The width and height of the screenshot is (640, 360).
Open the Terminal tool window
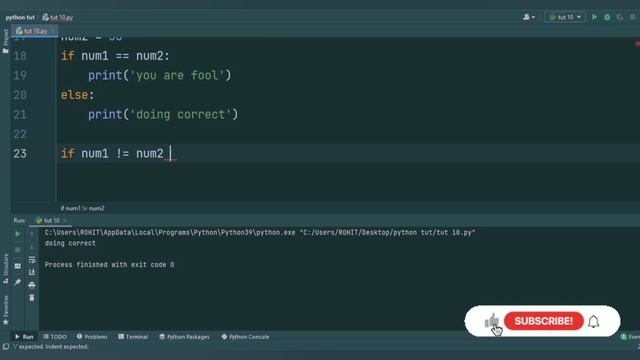tap(133, 337)
